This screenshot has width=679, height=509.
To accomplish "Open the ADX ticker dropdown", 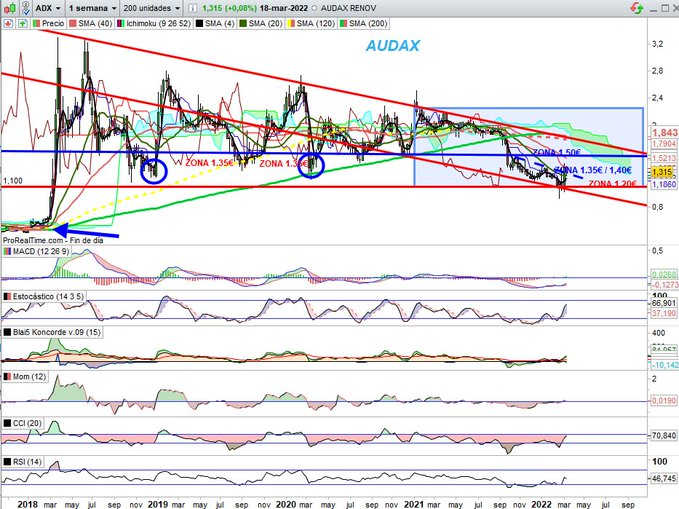I will coord(48,8).
